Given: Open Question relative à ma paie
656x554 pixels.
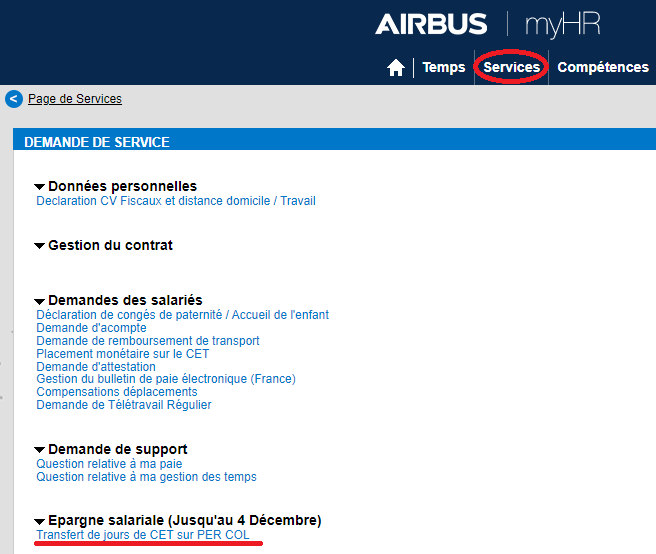Looking at the screenshot, I should pyautogui.click(x=109, y=464).
